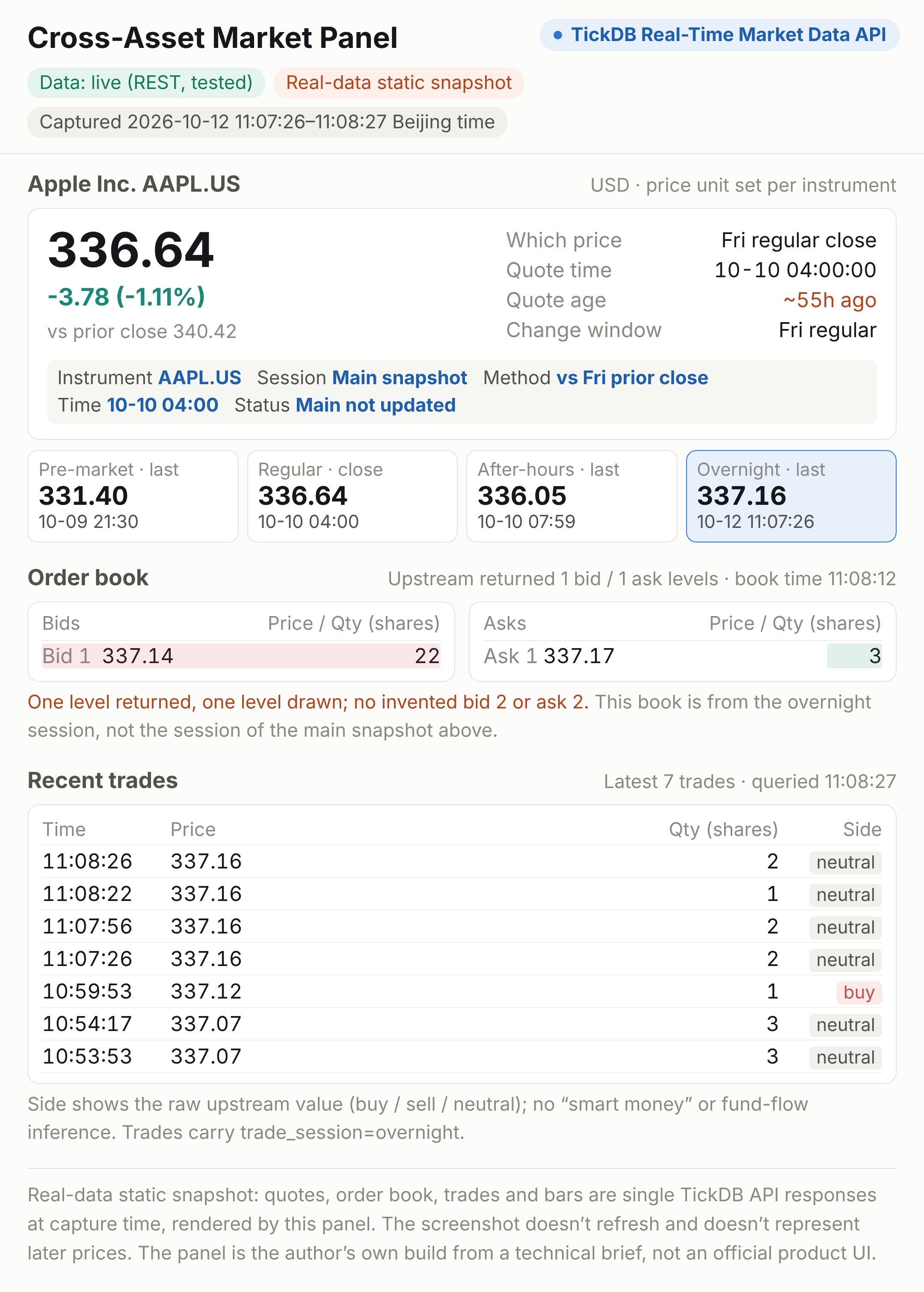Click the '~55h ago' quote age value
The width and height of the screenshot is (924, 1292).
pos(829,300)
